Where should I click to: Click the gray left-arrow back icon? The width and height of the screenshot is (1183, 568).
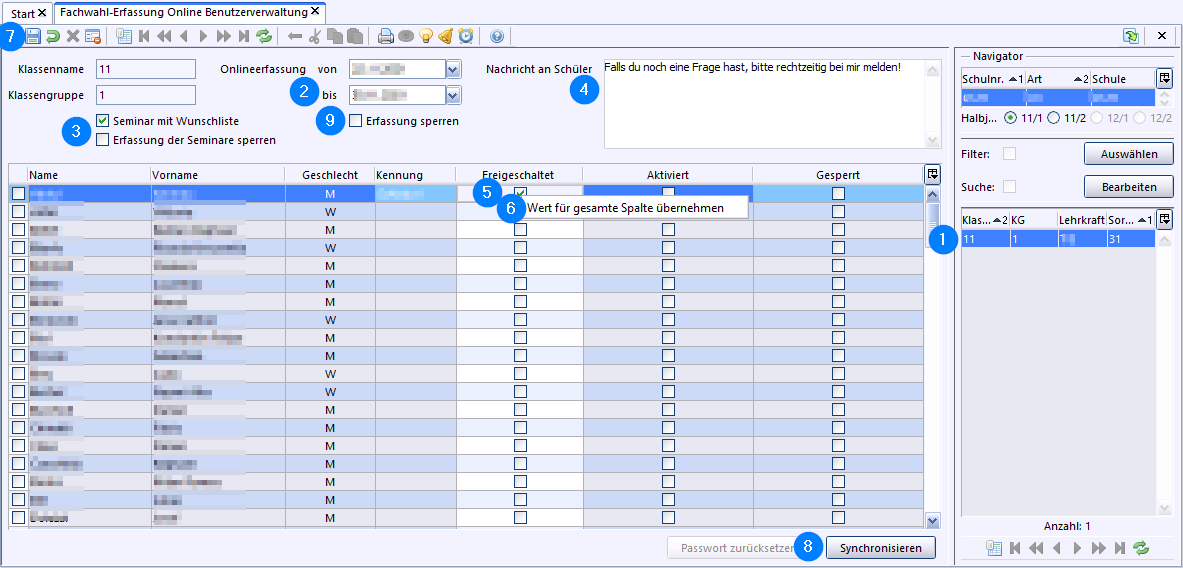[295, 35]
